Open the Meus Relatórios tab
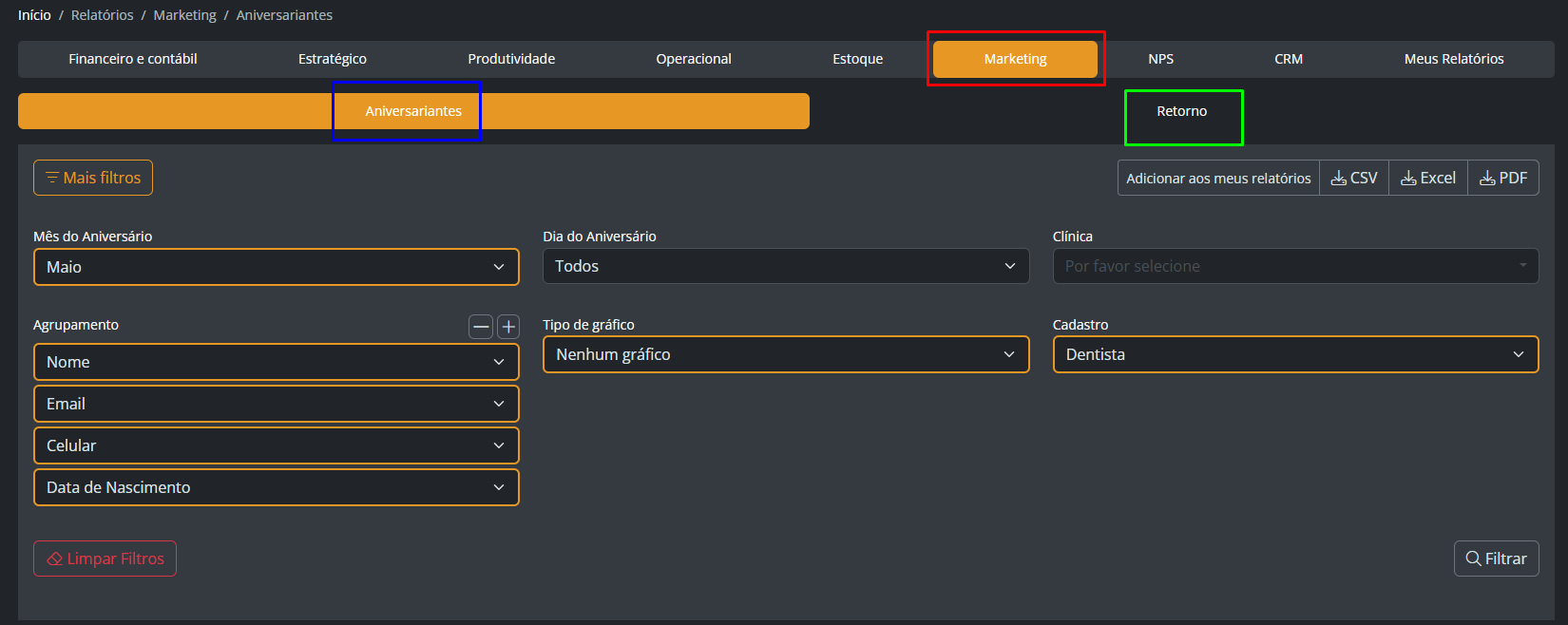1568x625 pixels. tap(1454, 59)
